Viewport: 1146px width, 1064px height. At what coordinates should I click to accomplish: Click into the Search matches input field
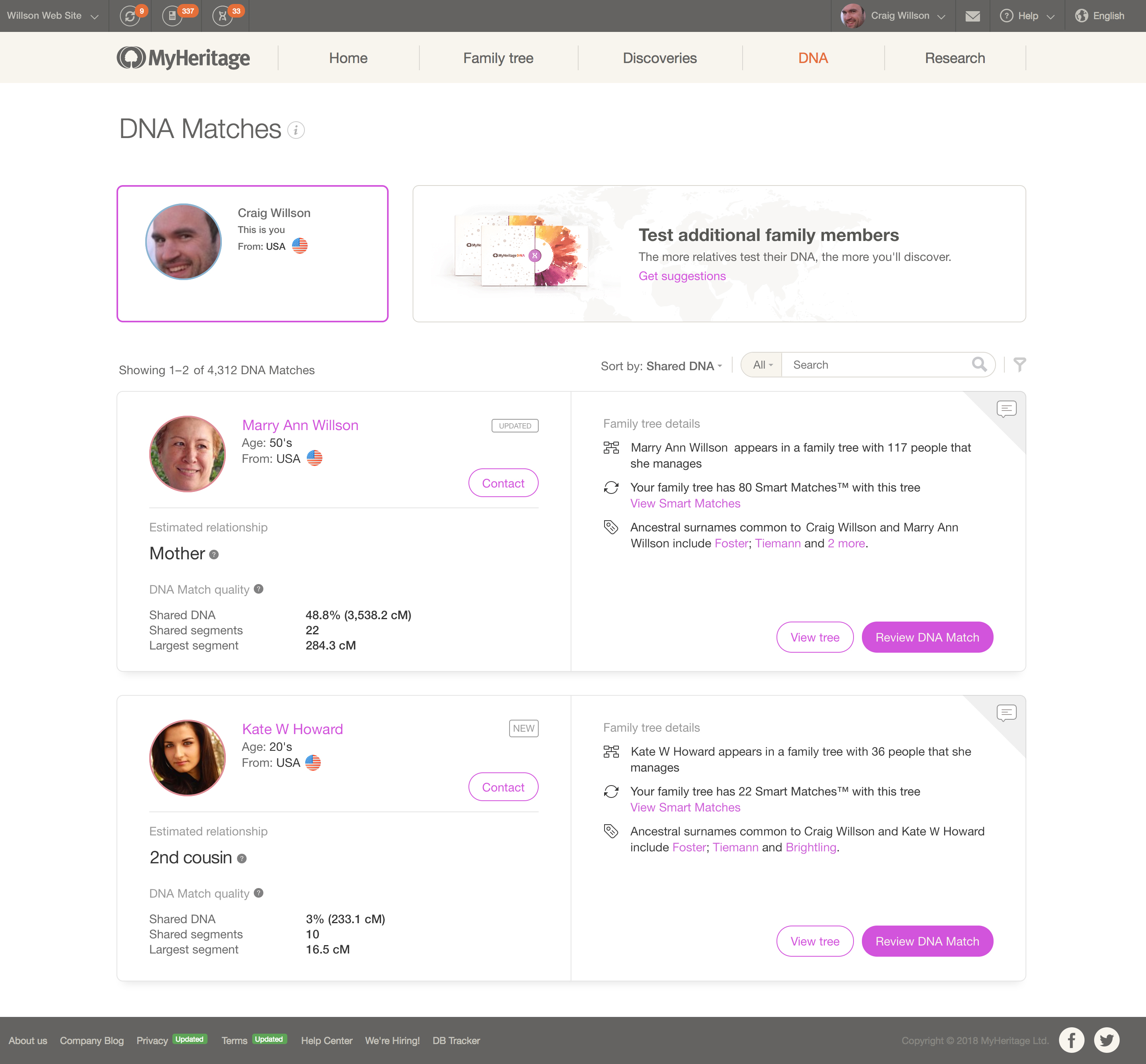tap(875, 365)
